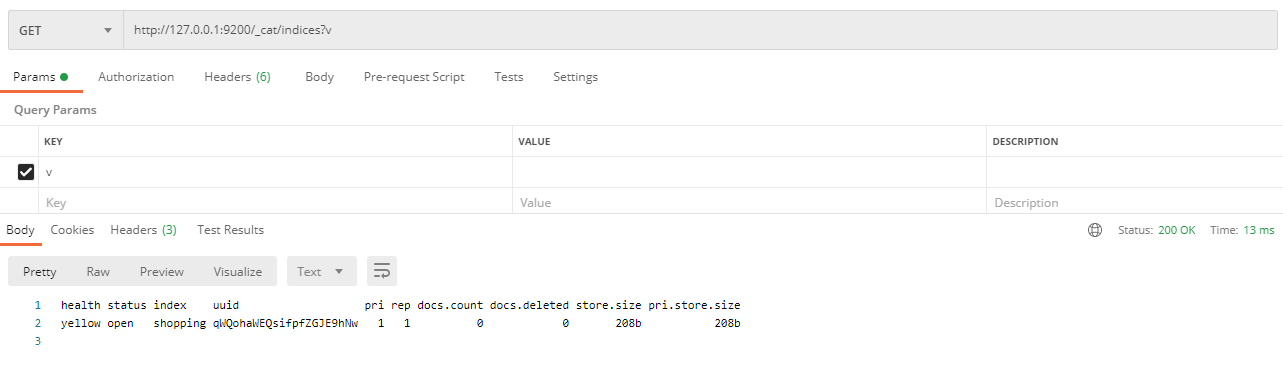Click the 'shopping' index name in response
Image resolution: width=1283 pixels, height=379 pixels.
click(180, 323)
